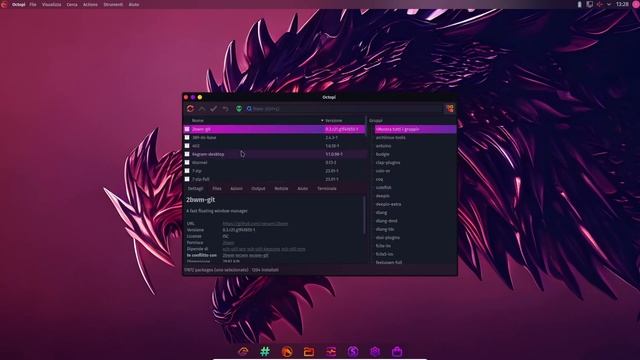Screen dimensions: 640x360
Task: Open the green hash icon in dock
Action: pyautogui.click(x=265, y=351)
